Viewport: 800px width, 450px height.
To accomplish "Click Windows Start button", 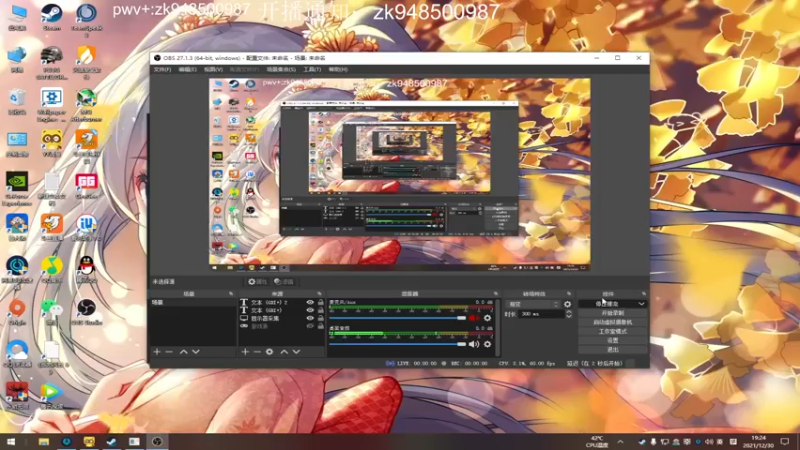I will pos(11,441).
